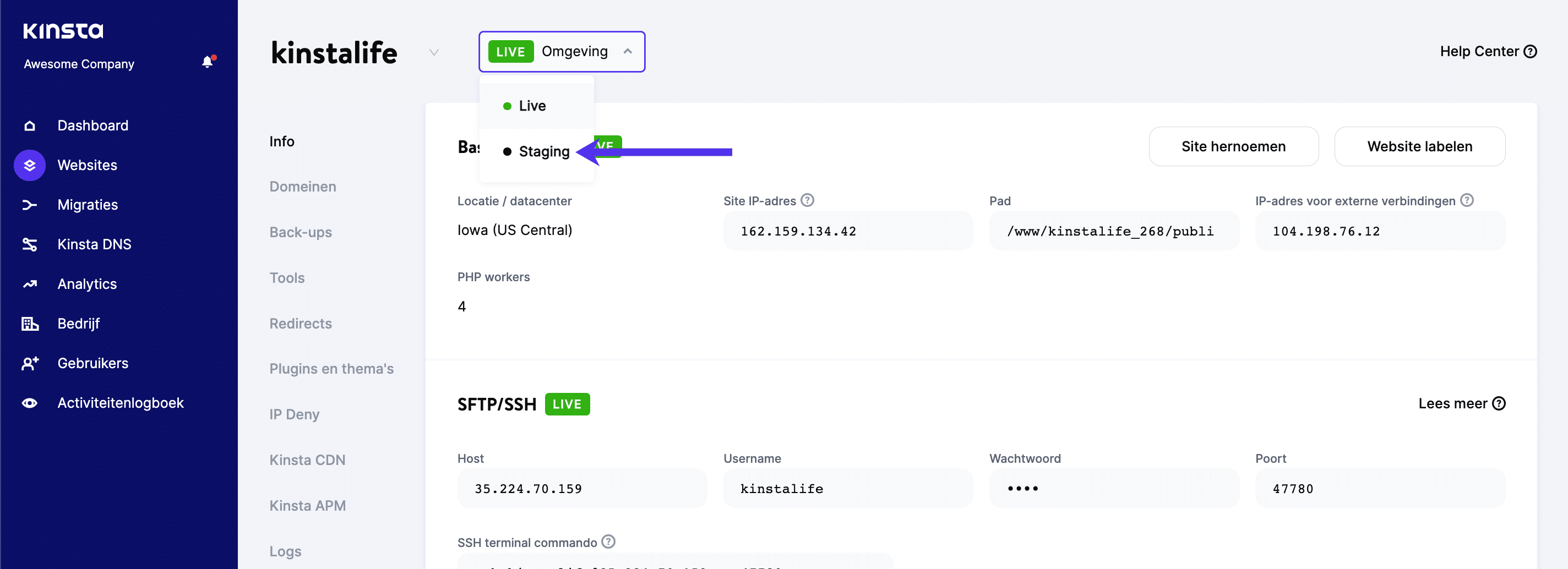Click the Kinsta DNS icon
1568x569 pixels.
coord(29,245)
